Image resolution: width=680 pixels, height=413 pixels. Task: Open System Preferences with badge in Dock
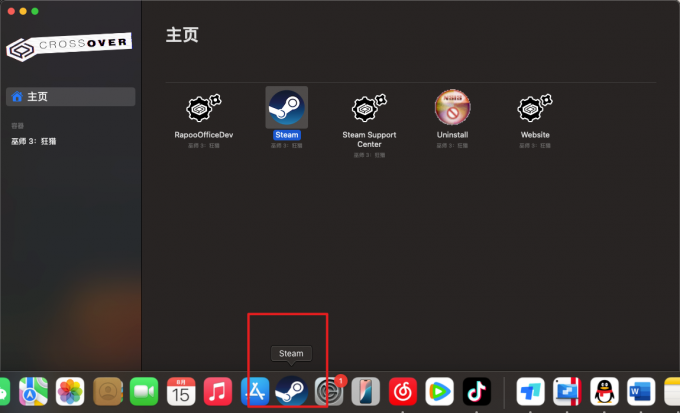click(x=329, y=392)
